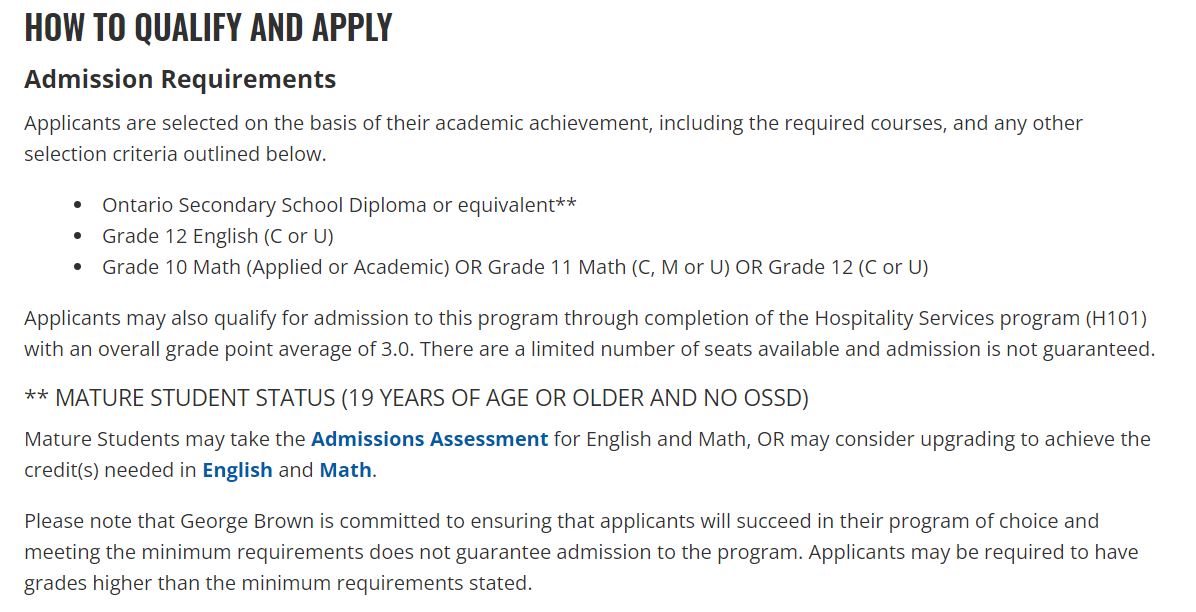Select the Admission Requirements subheading
Image resolution: width=1196 pixels, height=612 pixels.
180,79
